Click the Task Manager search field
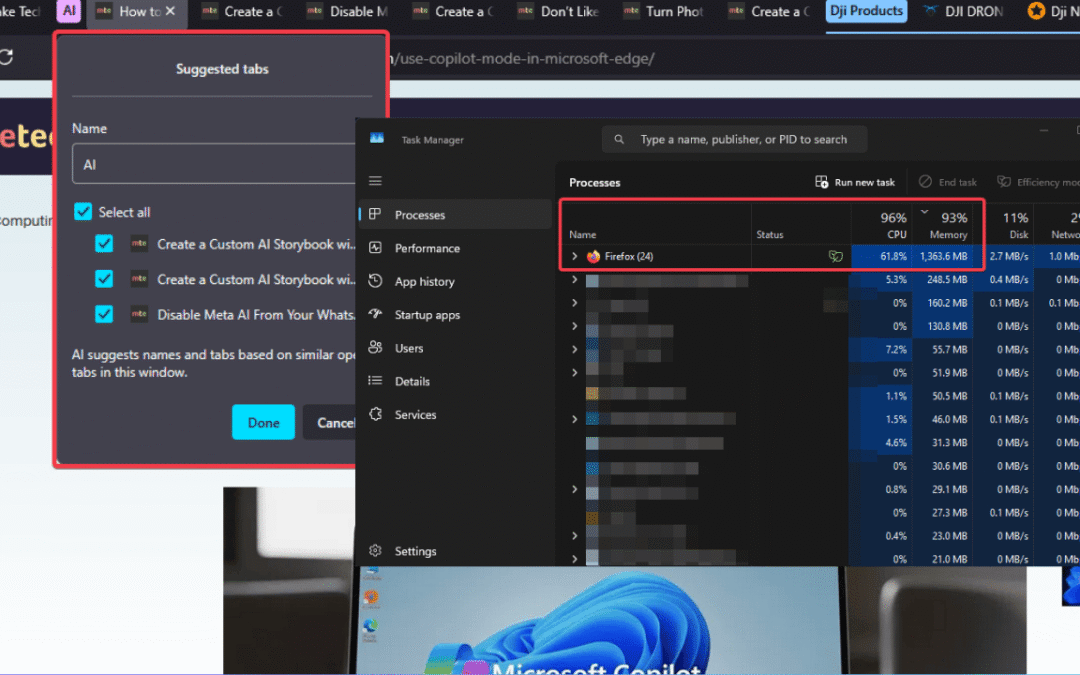This screenshot has height=675, width=1080. tap(735, 139)
